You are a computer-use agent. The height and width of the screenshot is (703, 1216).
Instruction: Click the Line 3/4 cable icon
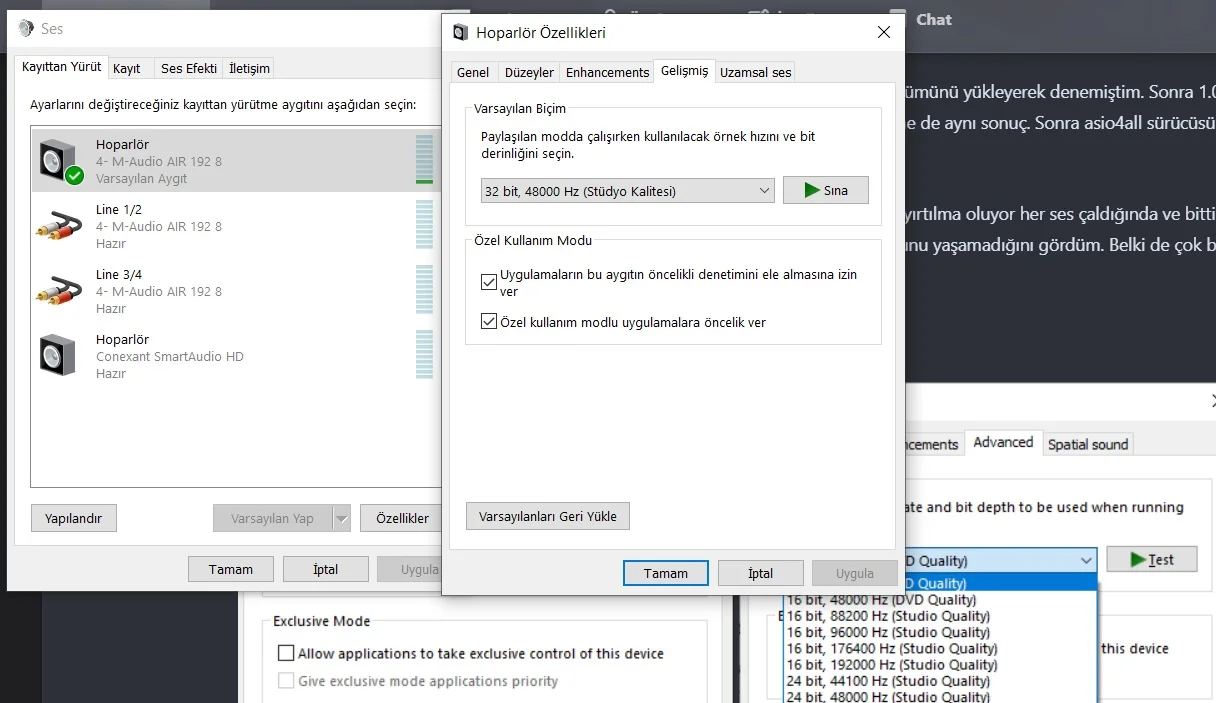tap(60, 291)
